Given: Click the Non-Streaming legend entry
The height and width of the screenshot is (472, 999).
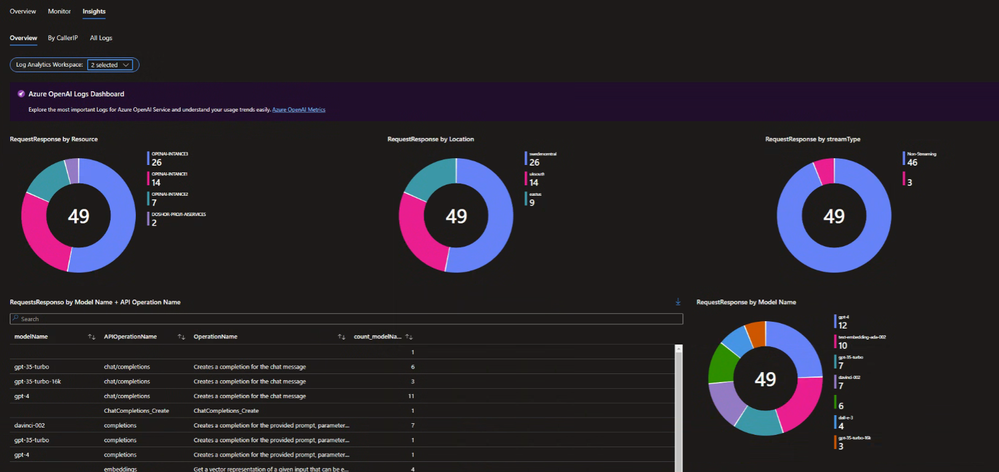Looking at the screenshot, I should tap(919, 159).
